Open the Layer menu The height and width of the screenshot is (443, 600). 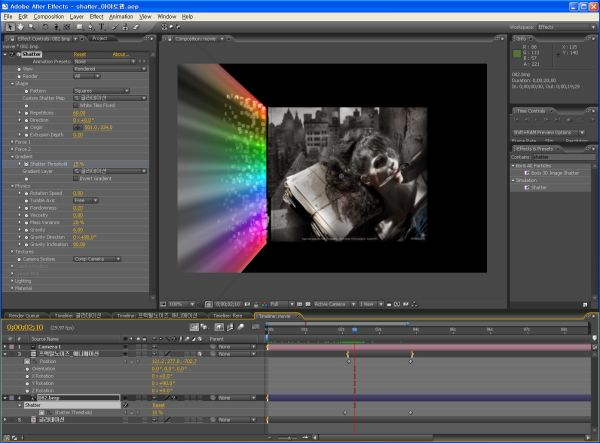(x=77, y=16)
